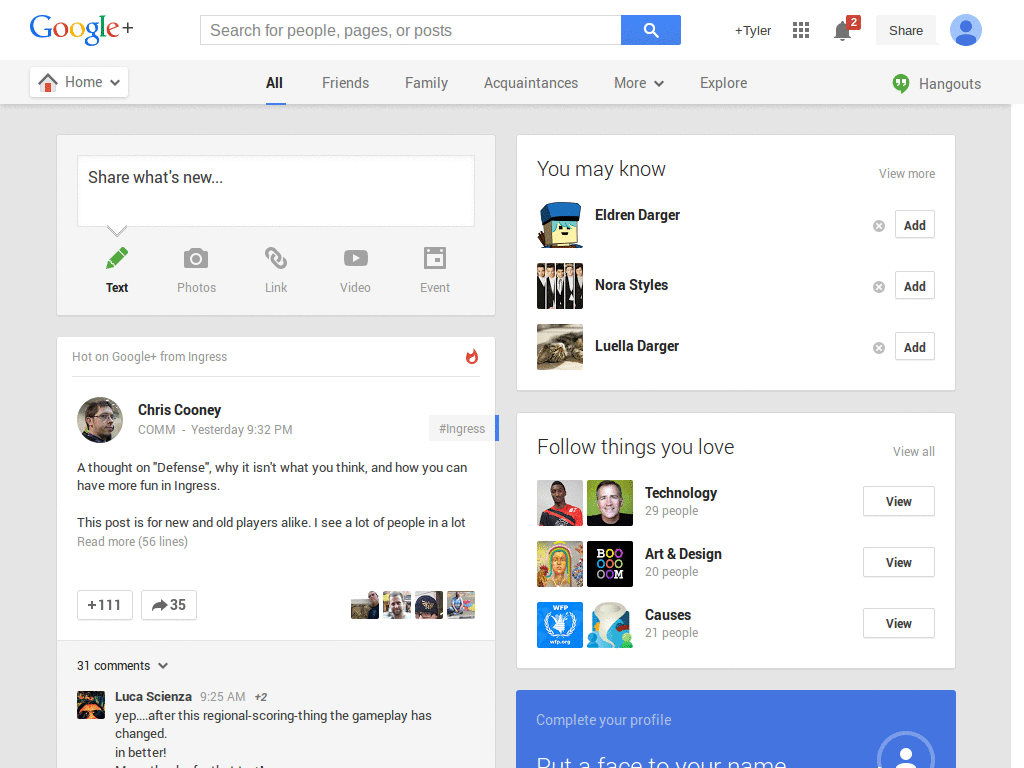
Task: Dismiss the Luella Darger suggestion
Action: (x=879, y=348)
